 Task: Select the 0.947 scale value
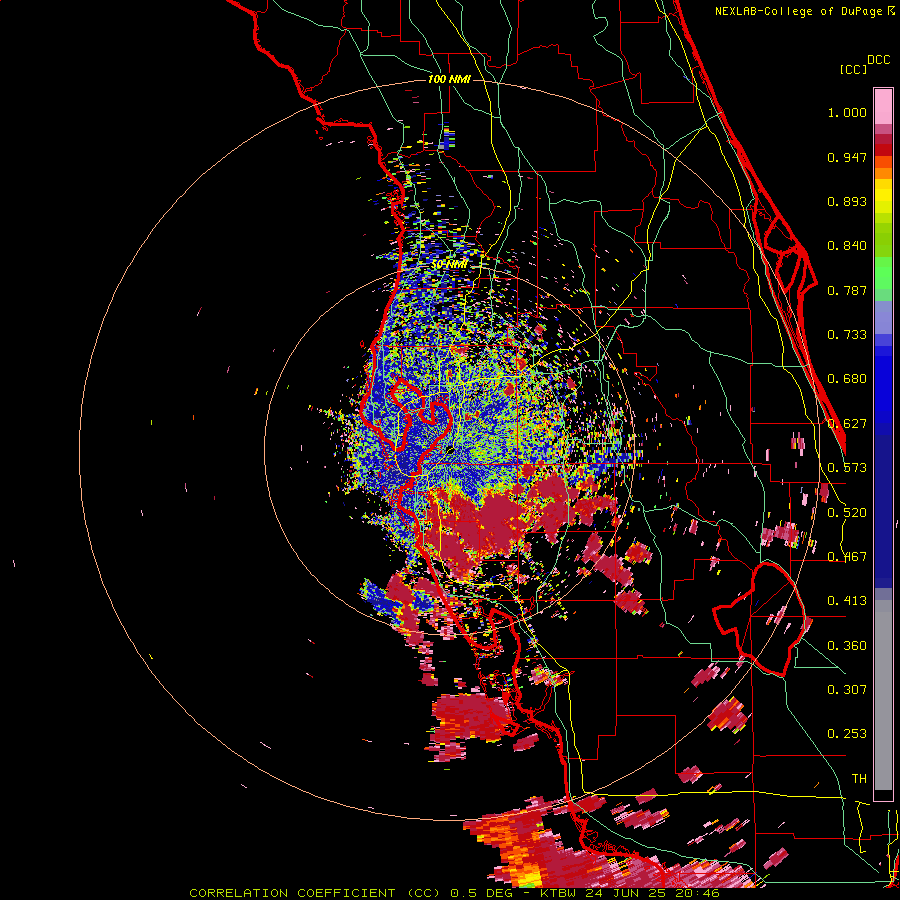(x=847, y=157)
